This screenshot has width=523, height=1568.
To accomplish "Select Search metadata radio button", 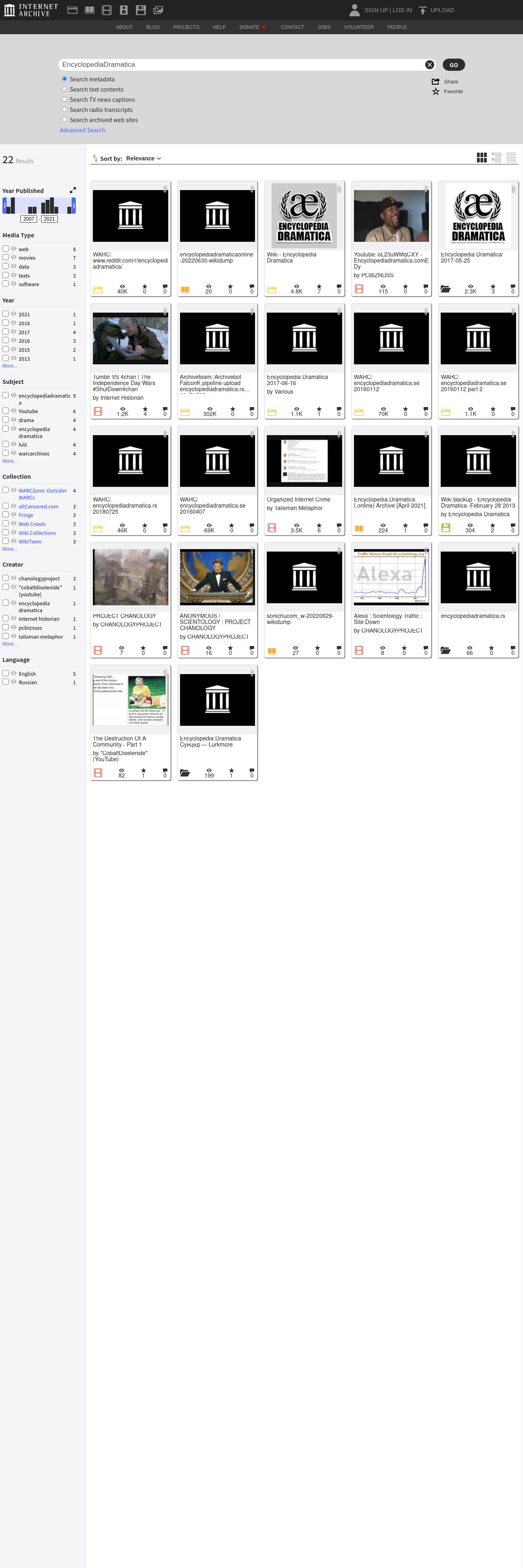I will (64, 79).
